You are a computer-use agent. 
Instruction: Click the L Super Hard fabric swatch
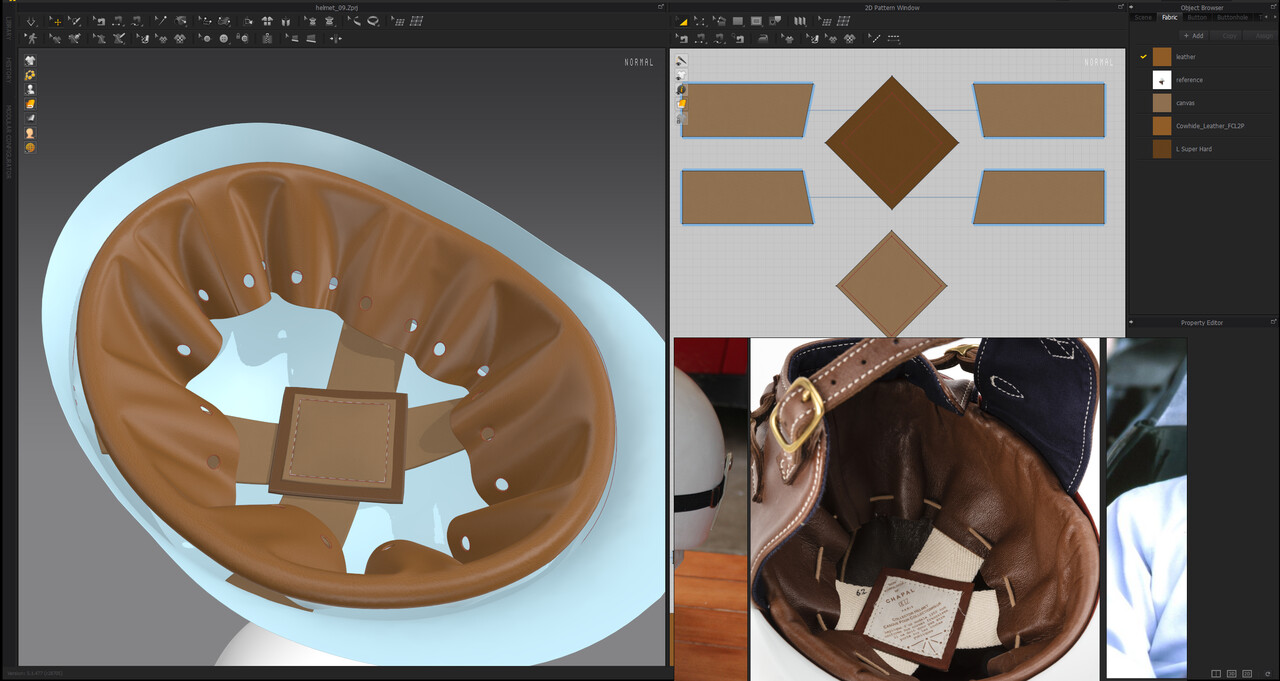click(x=1162, y=149)
